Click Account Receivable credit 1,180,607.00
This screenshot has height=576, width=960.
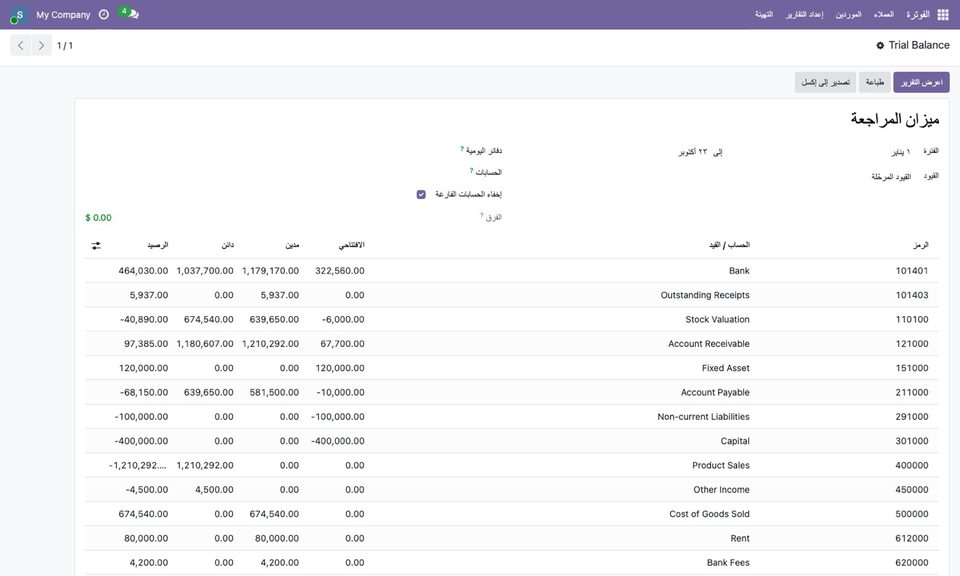tap(205, 344)
